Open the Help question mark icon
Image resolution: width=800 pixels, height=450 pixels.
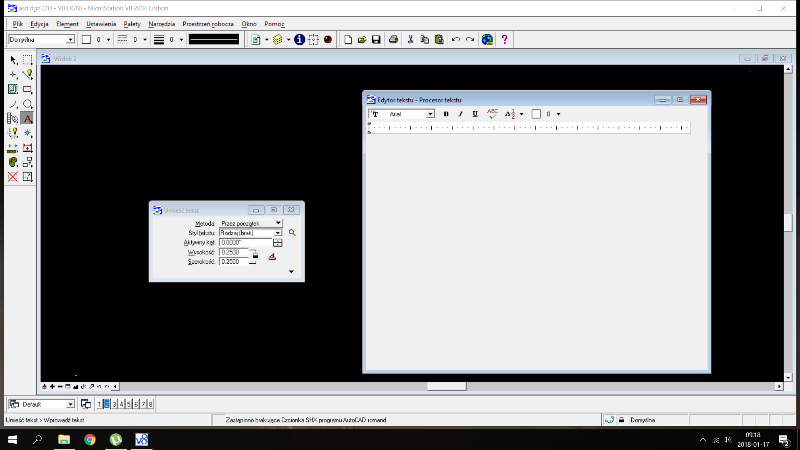point(504,40)
